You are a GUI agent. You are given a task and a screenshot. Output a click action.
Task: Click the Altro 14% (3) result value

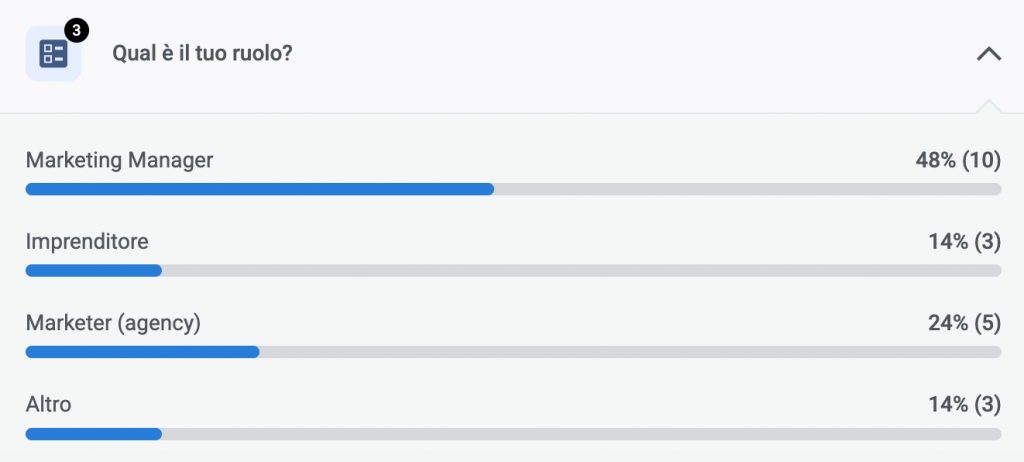(x=964, y=405)
